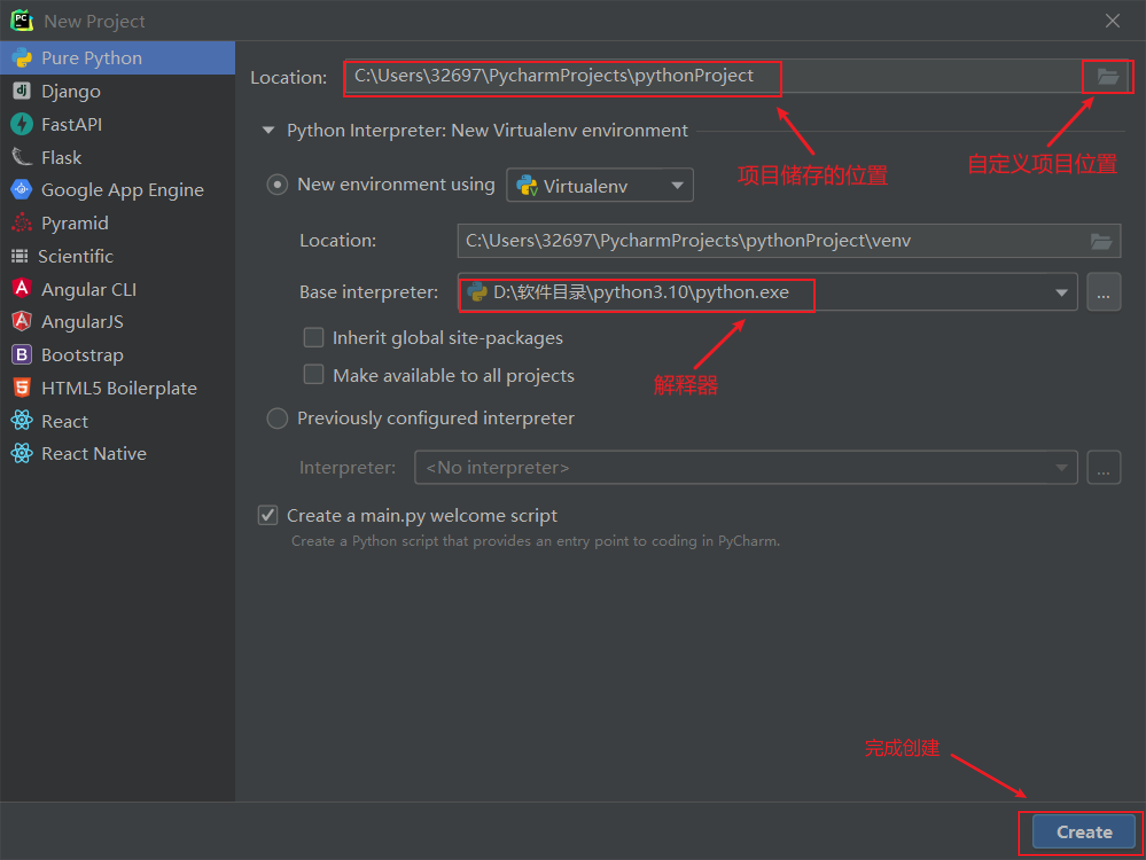Click the React entry text
The image size is (1146, 860).
click(65, 421)
